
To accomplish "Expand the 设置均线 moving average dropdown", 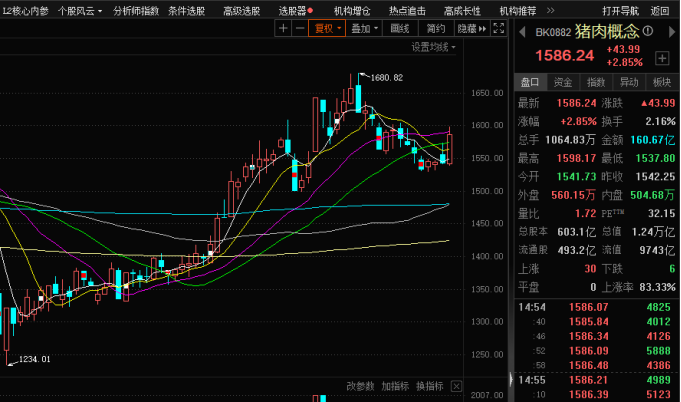I will tap(435, 46).
